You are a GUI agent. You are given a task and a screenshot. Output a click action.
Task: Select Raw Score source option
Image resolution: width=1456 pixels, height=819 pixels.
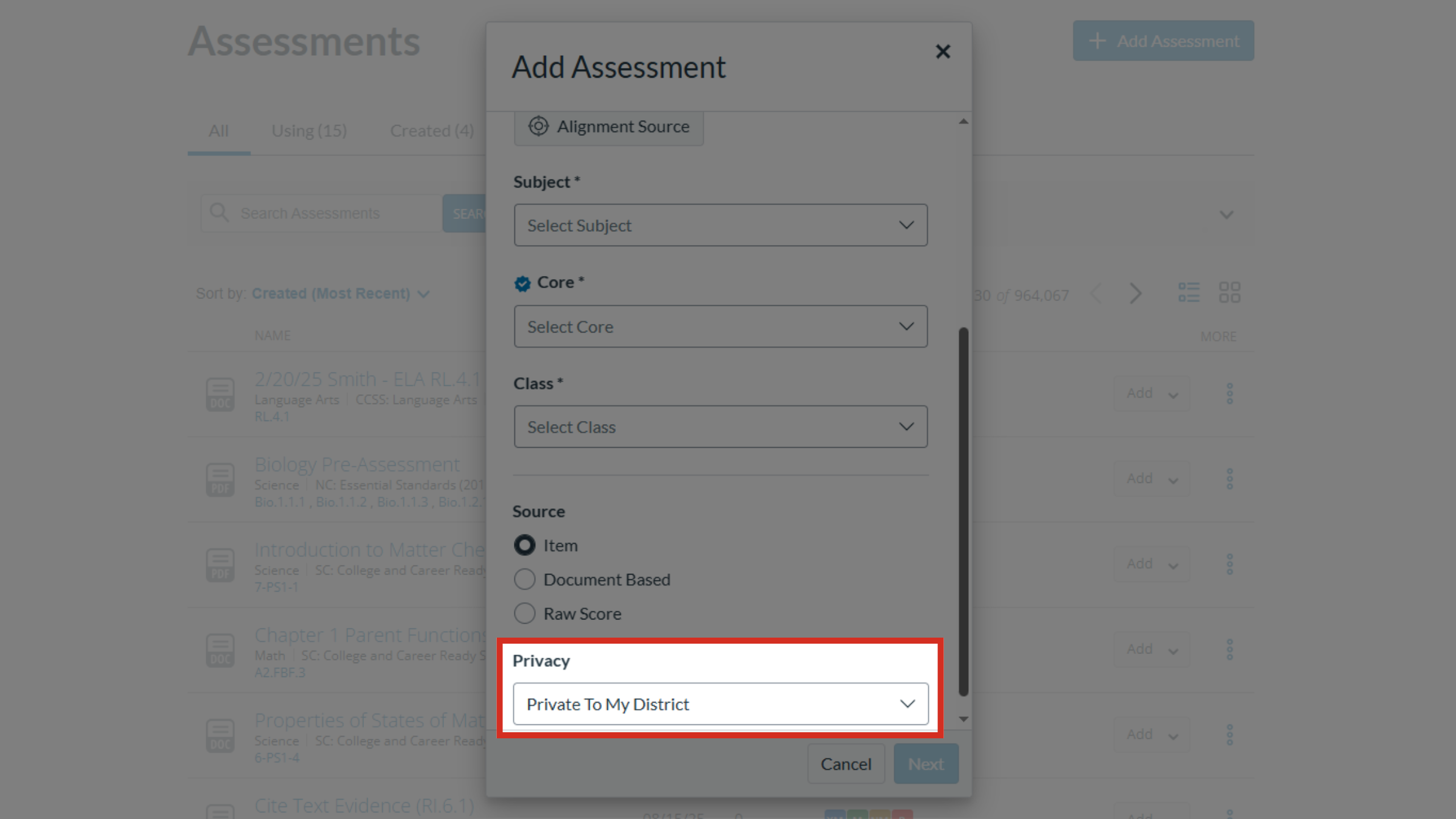(525, 613)
